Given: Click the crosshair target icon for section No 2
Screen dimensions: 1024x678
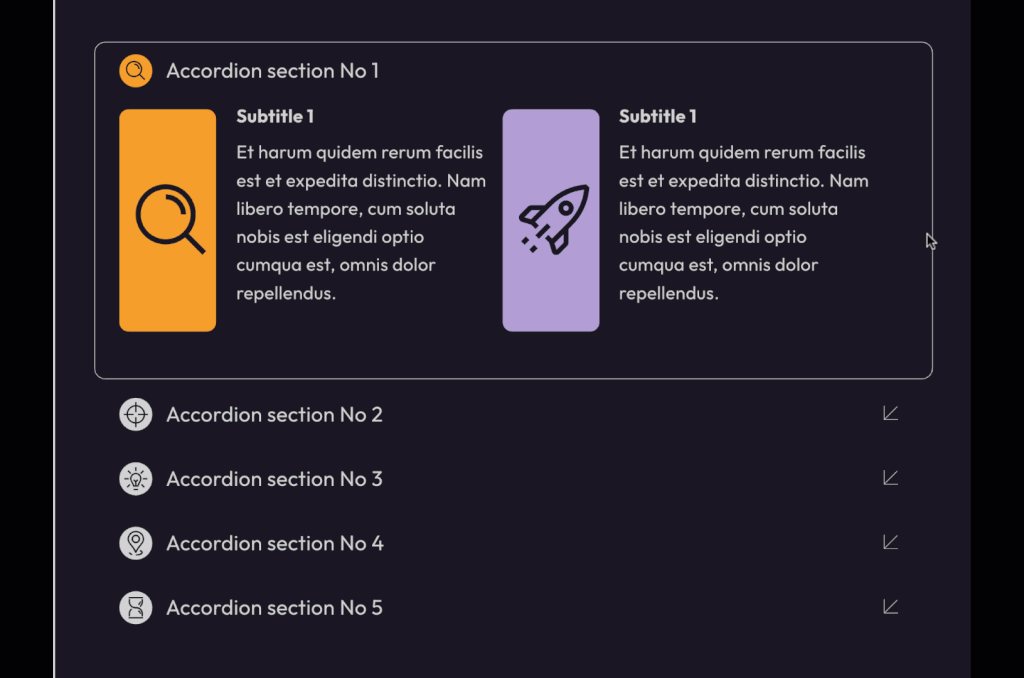Looking at the screenshot, I should click(x=135, y=414).
